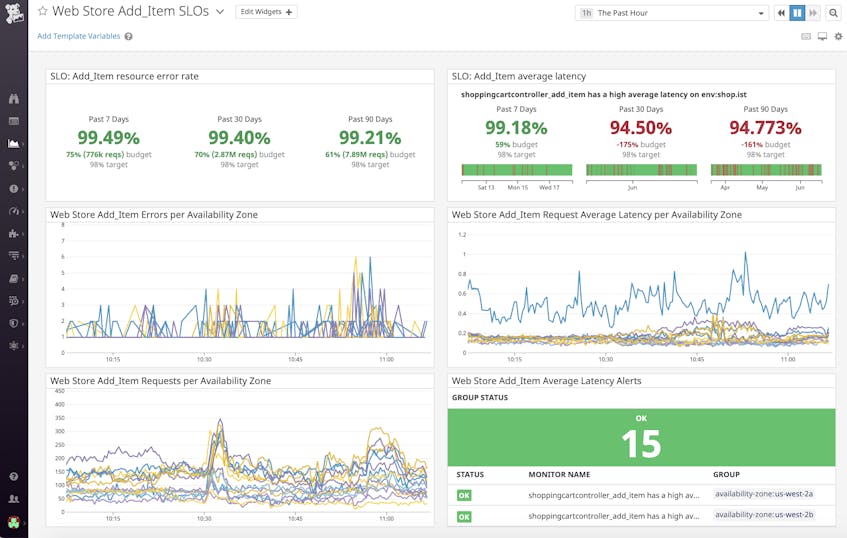Click the STATUS column header
This screenshot has width=847, height=538.
[470, 475]
